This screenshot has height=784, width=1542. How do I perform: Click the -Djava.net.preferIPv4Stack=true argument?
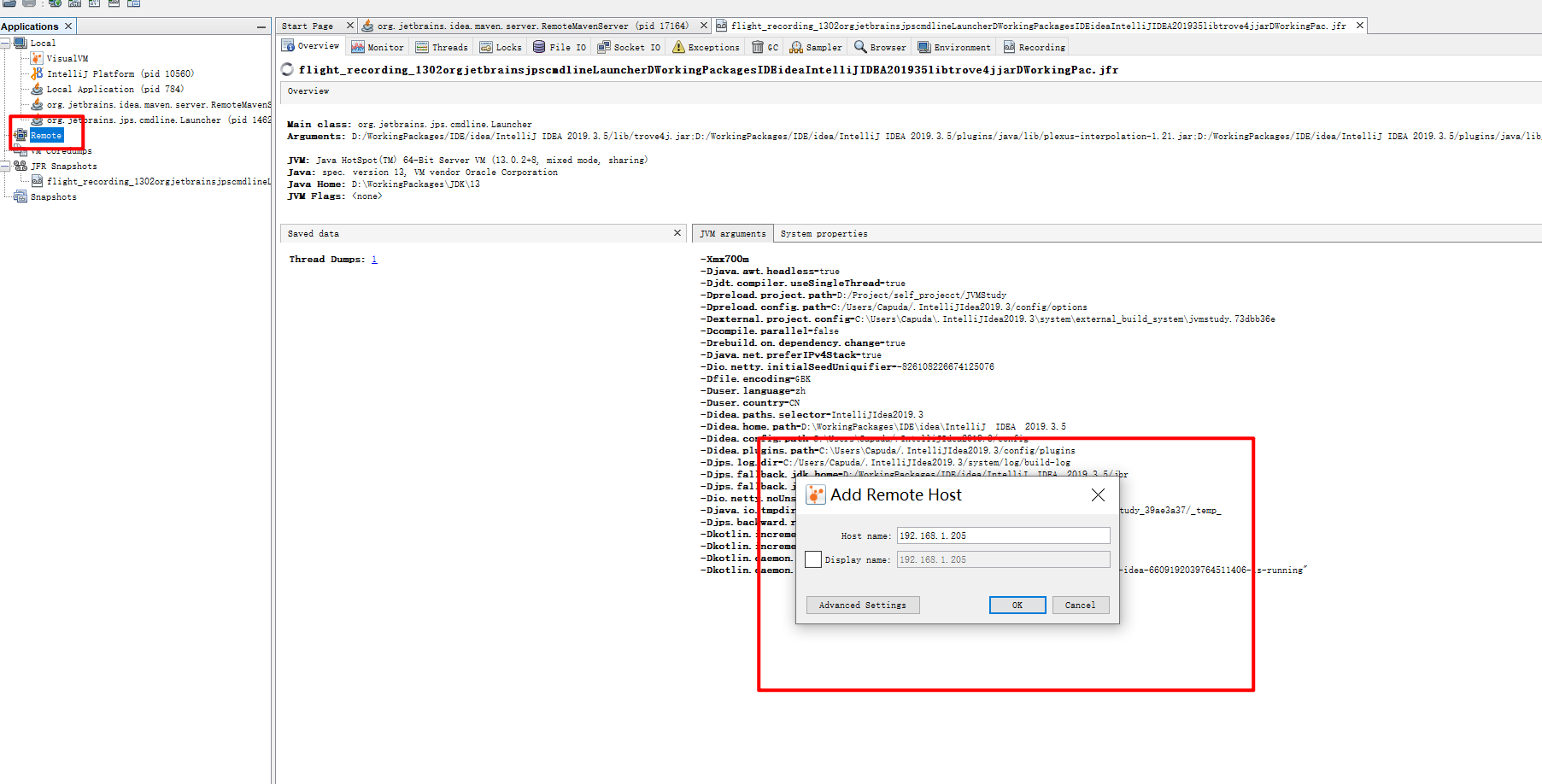click(x=791, y=354)
